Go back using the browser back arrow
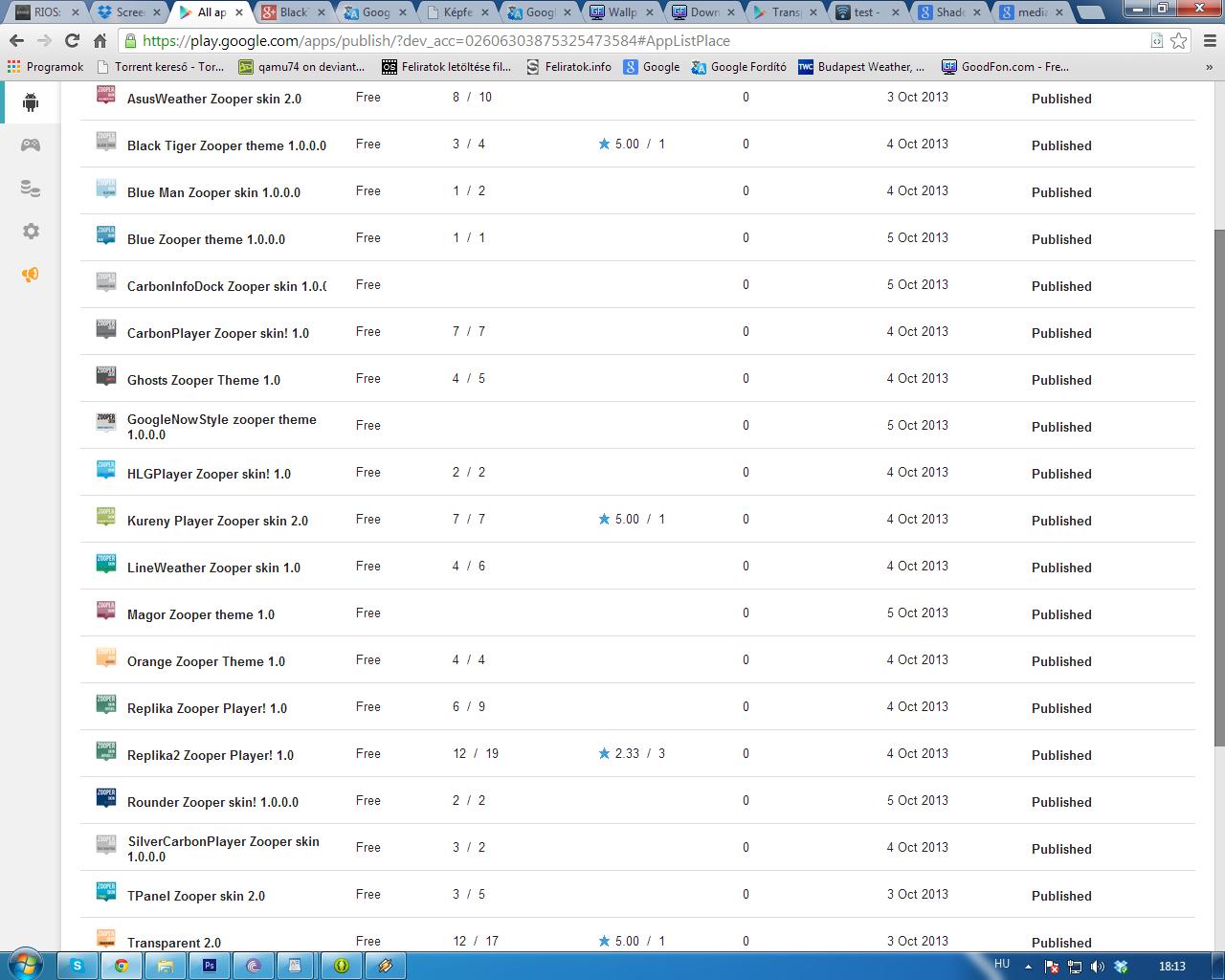The width and height of the screenshot is (1225, 980). (x=16, y=40)
